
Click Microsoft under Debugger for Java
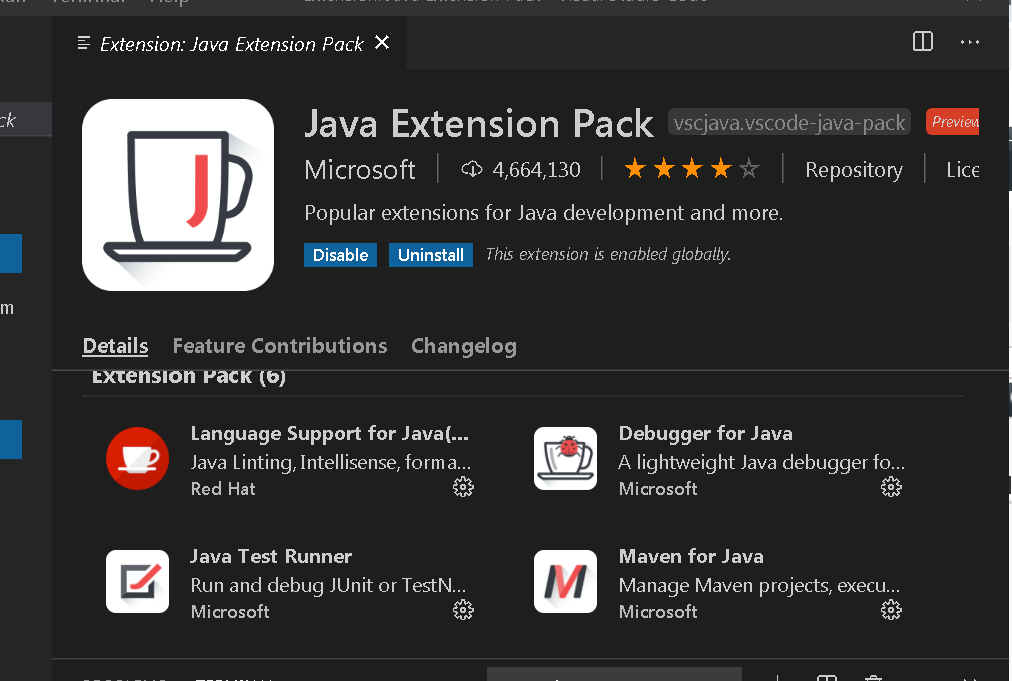coord(658,489)
